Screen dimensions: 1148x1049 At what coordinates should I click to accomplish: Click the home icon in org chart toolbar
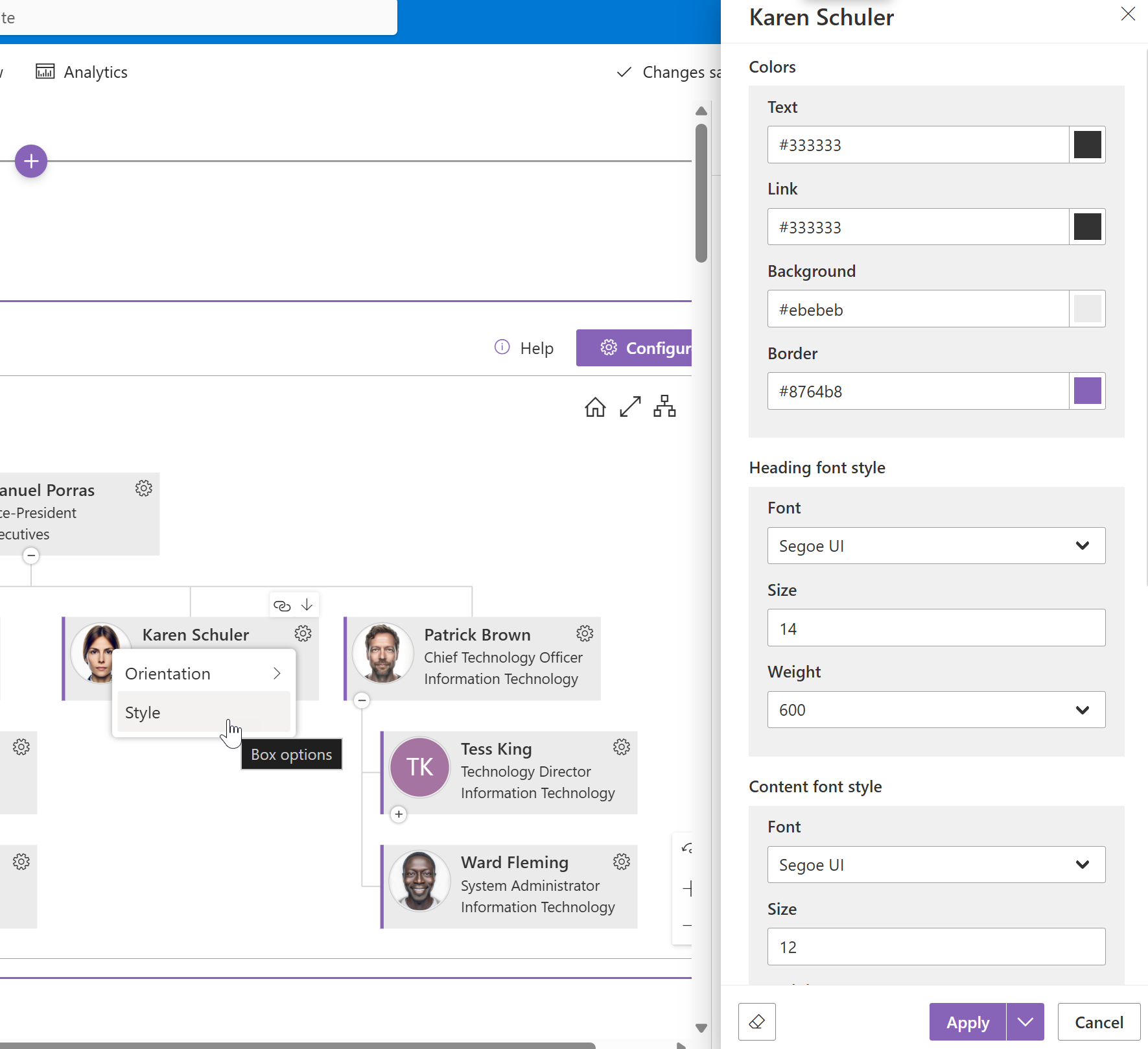click(594, 407)
